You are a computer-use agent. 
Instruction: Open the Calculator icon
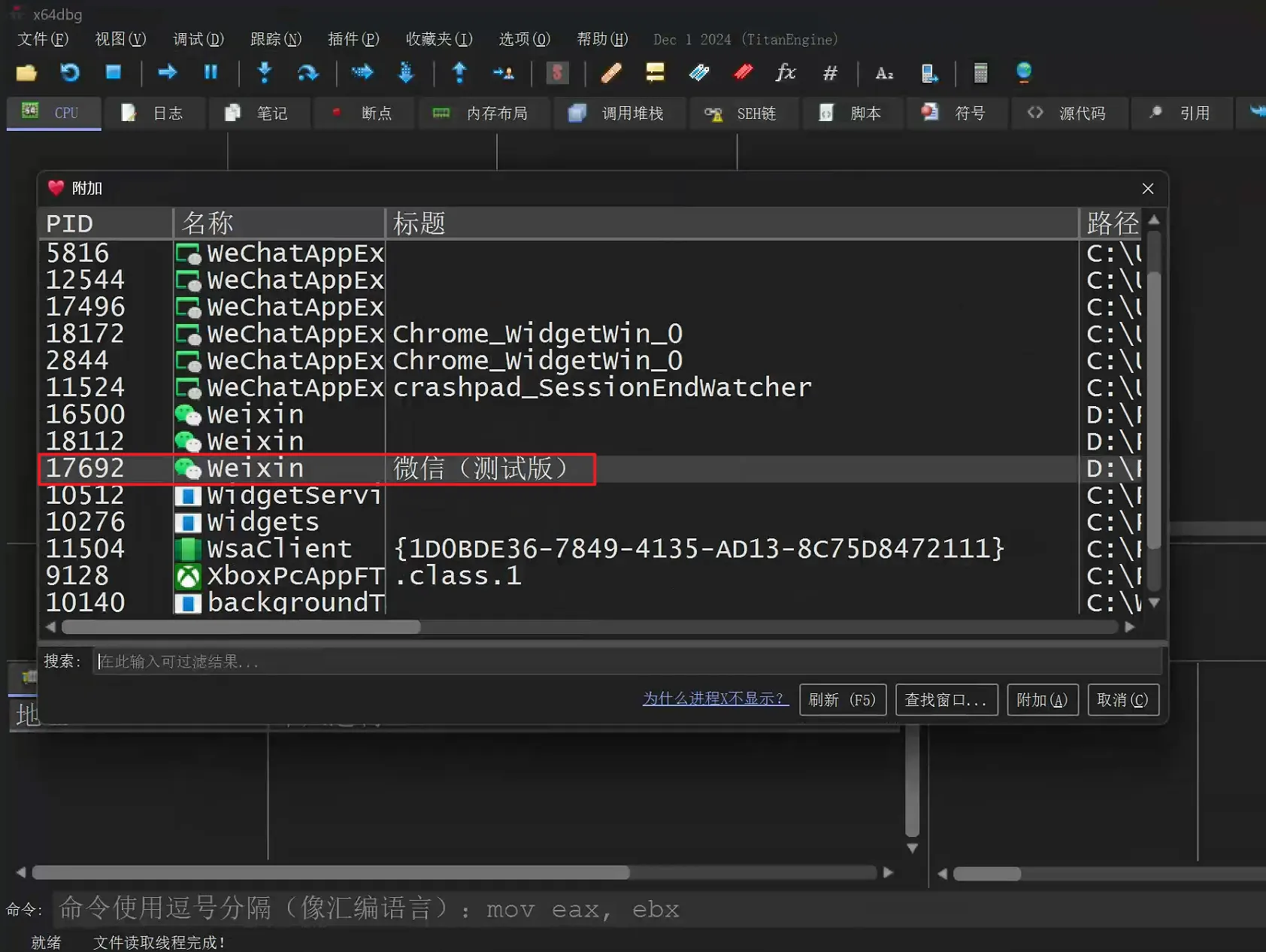click(980, 73)
